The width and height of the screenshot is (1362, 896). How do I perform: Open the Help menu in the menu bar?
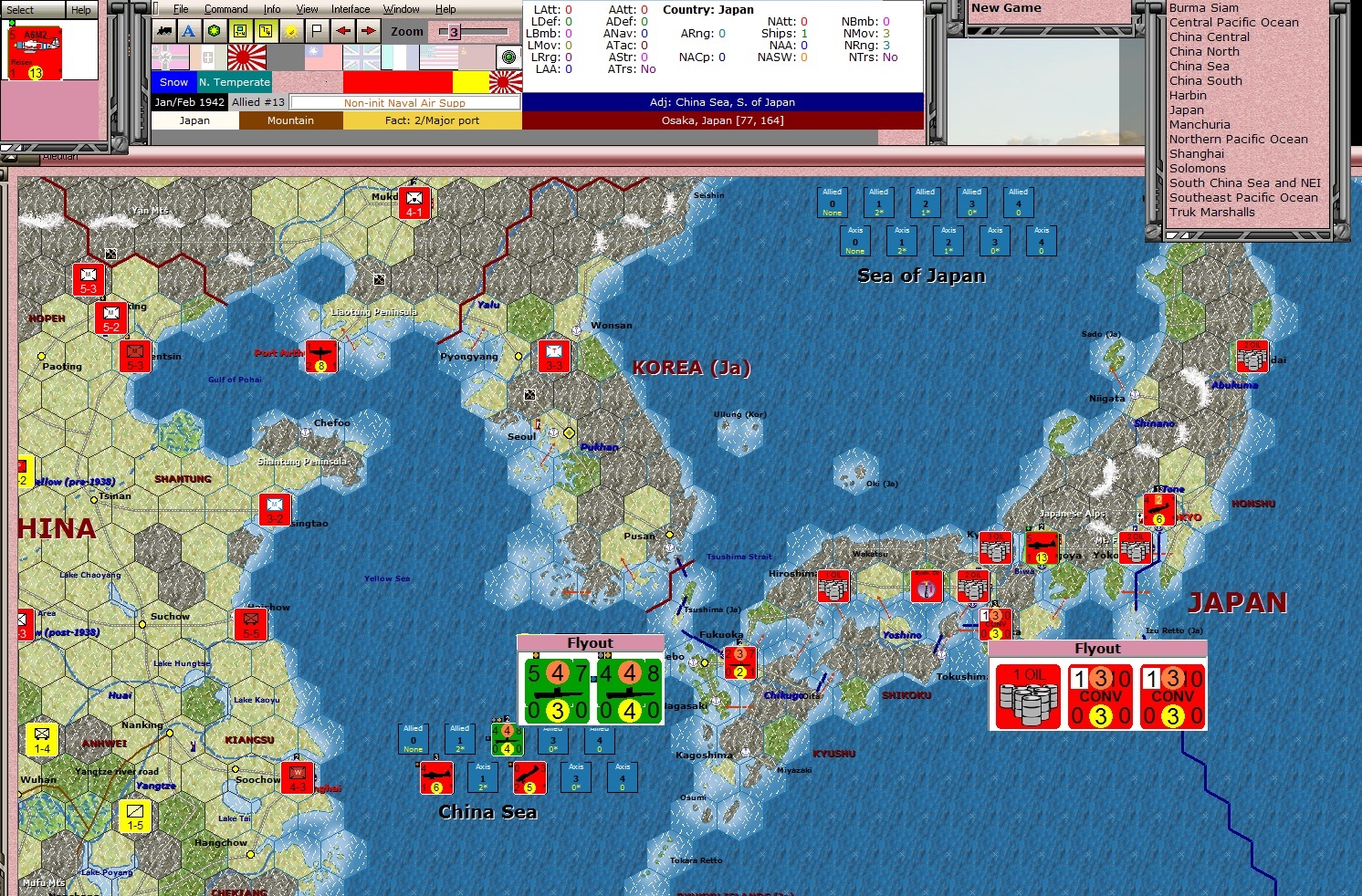tap(445, 9)
